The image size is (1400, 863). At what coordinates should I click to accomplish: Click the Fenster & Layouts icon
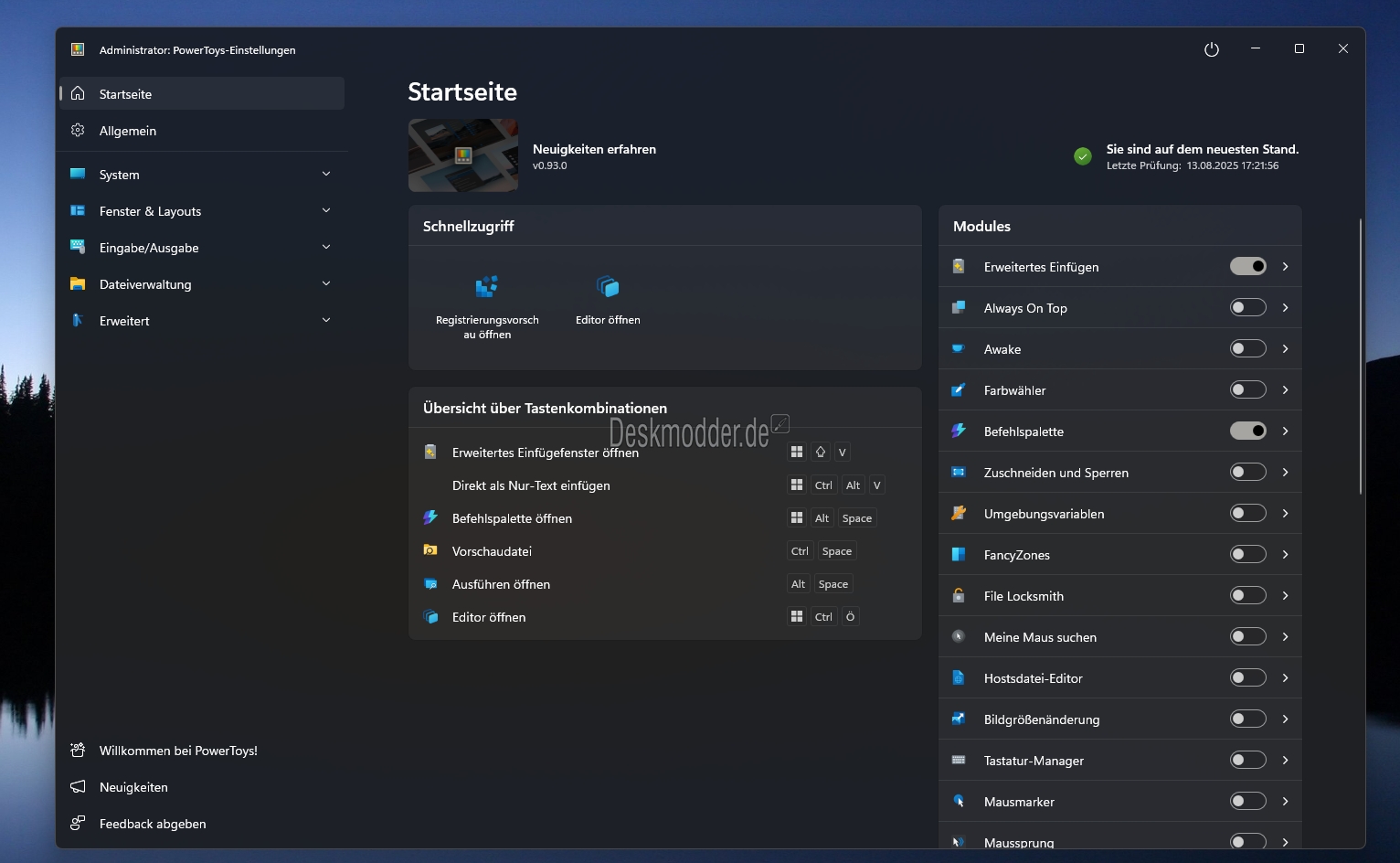(78, 210)
